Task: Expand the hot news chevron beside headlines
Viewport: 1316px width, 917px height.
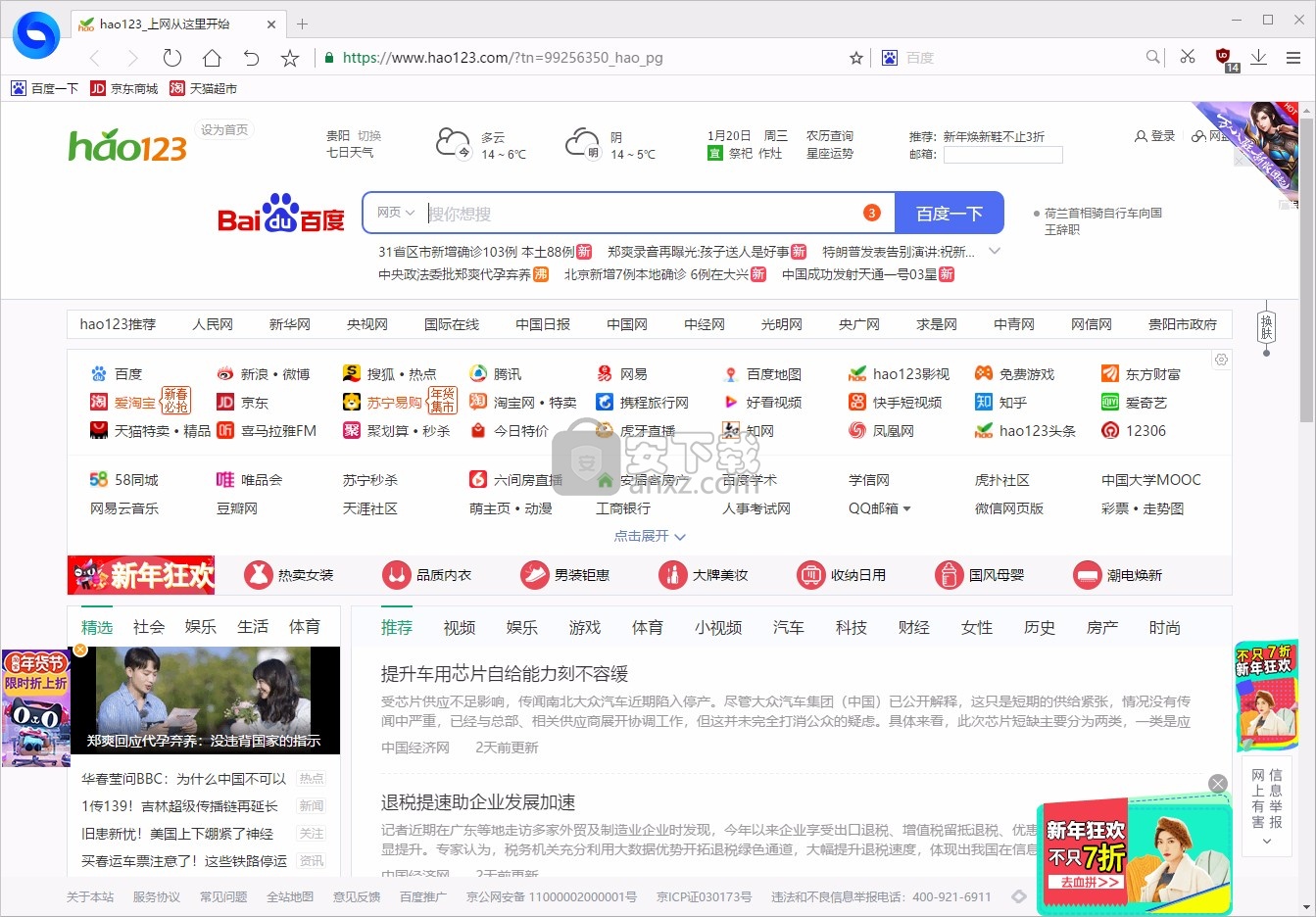Action: 995,252
